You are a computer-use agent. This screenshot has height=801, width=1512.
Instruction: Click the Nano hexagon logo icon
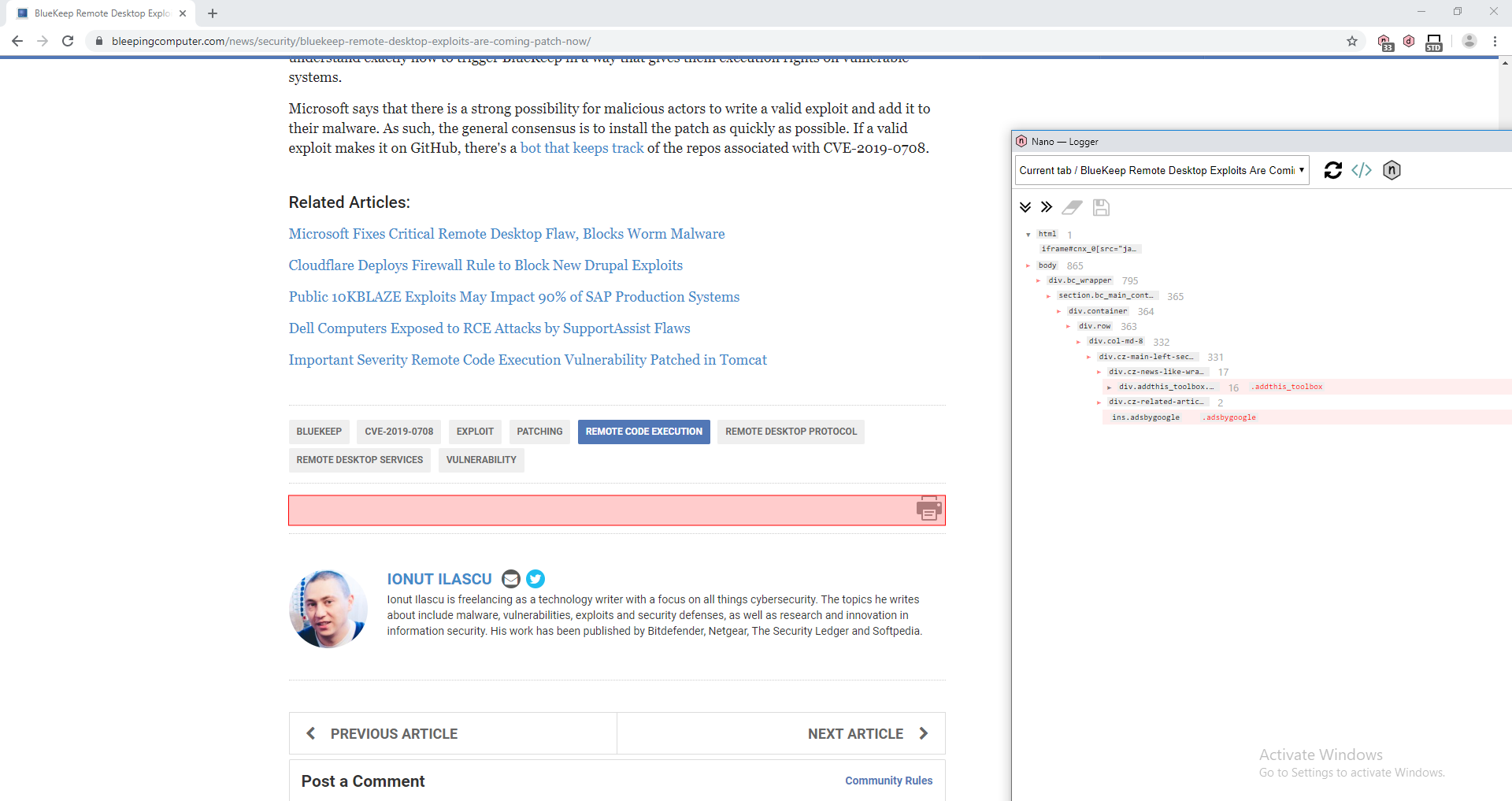click(x=1391, y=170)
